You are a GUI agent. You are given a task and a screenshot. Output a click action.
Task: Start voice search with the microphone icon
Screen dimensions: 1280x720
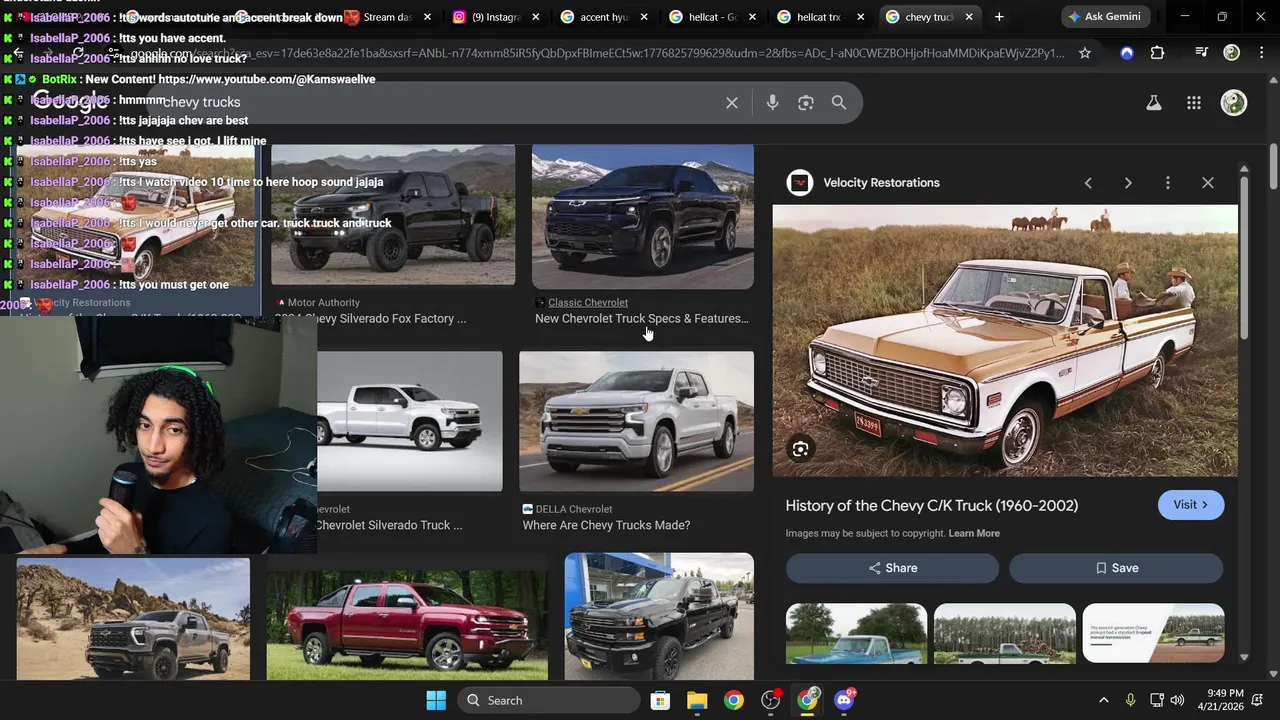point(772,102)
